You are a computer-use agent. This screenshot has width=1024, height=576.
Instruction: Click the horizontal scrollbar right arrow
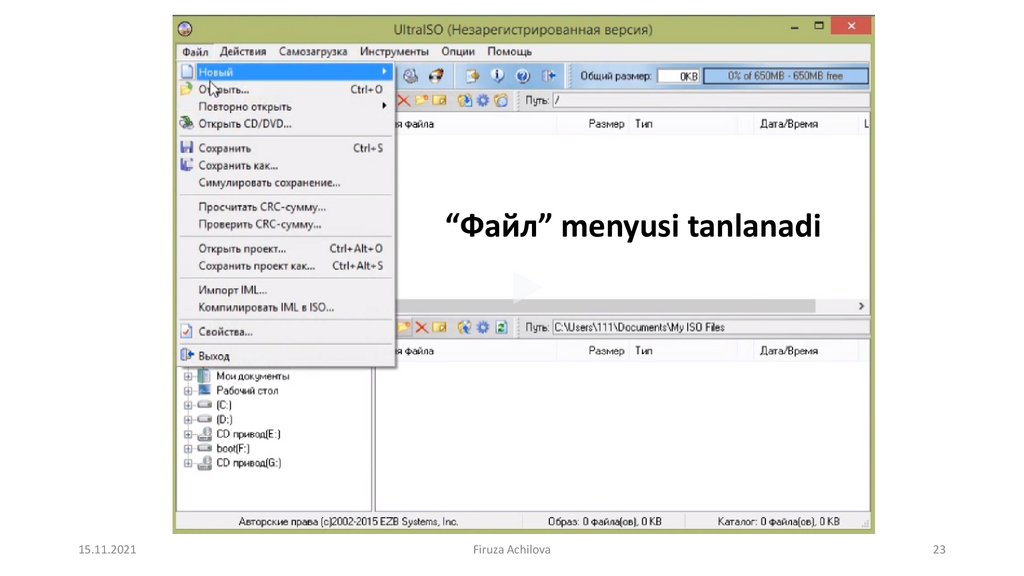coord(861,305)
